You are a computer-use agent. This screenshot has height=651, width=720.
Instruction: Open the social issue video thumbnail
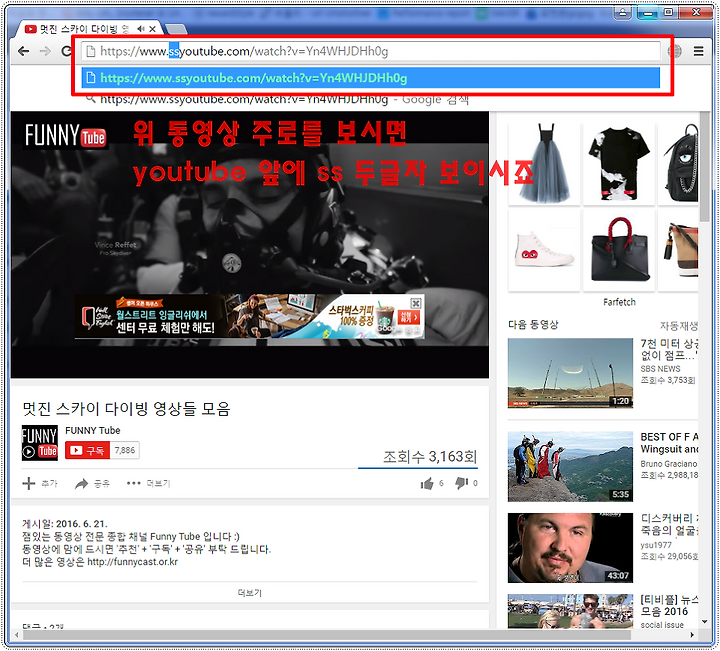[570, 611]
